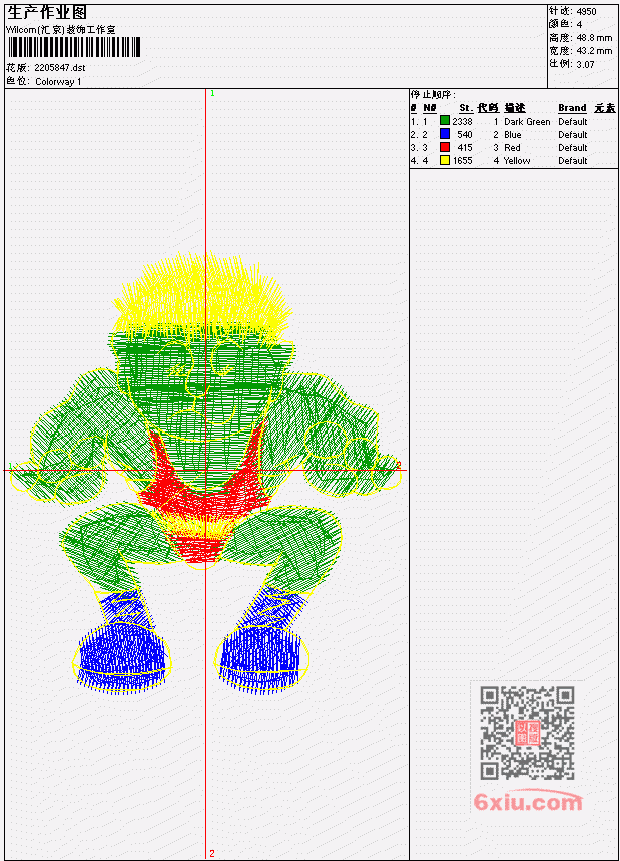Click the red '2' marker at vertical axis bottom

point(211,853)
